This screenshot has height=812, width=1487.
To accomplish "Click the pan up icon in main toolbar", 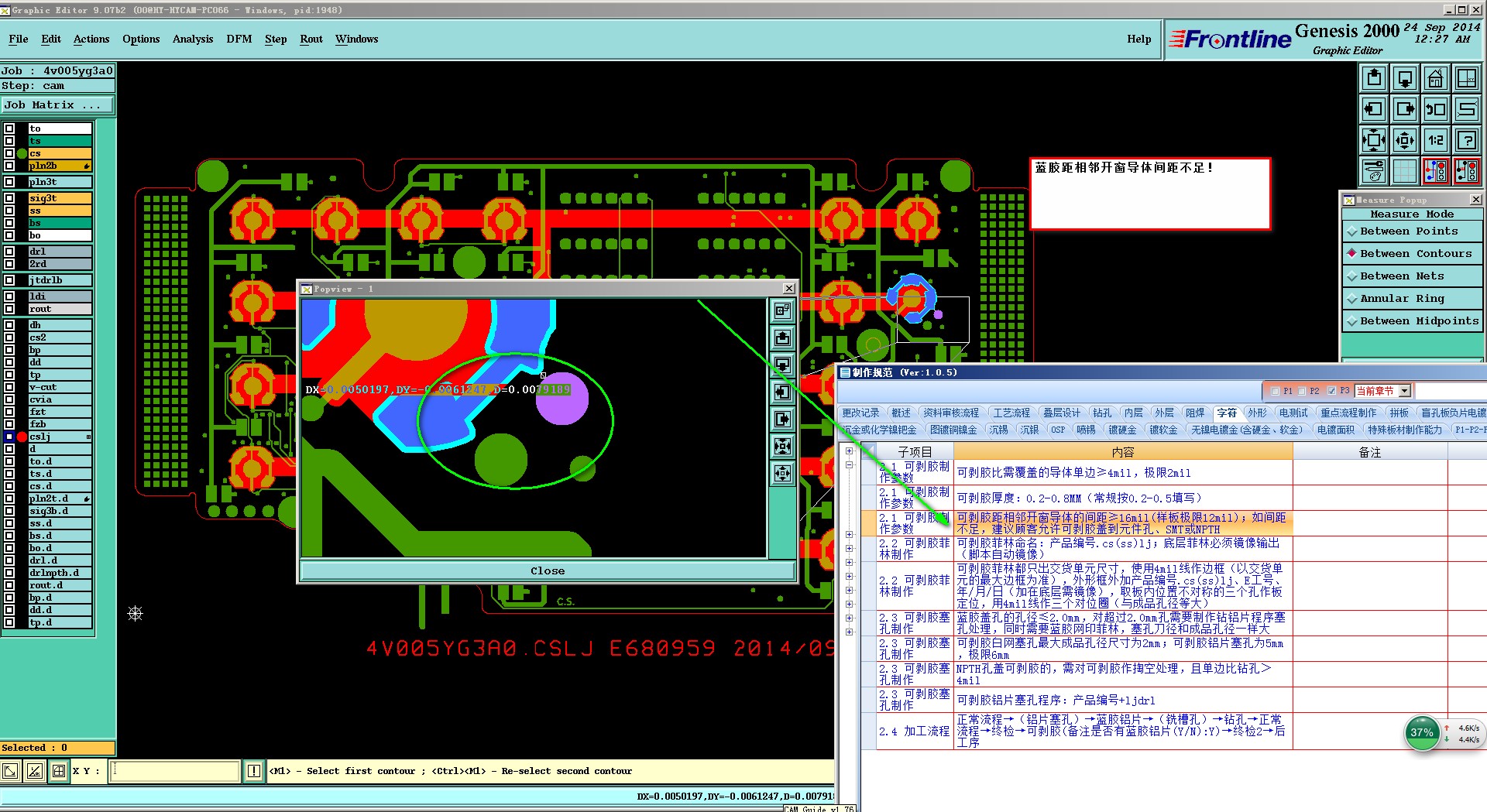I will (1374, 78).
